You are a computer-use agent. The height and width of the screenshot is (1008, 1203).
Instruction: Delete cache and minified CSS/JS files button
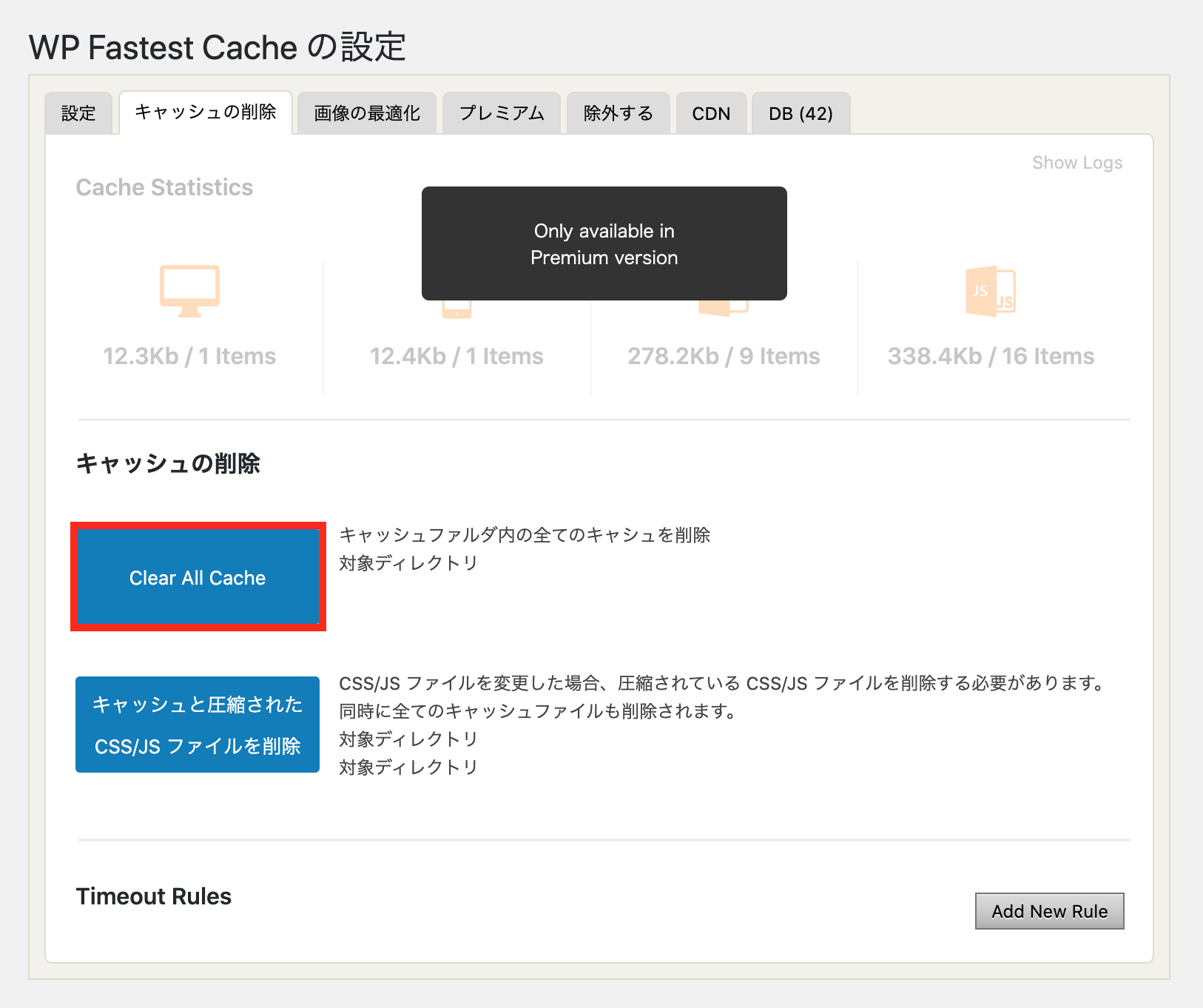pyautogui.click(x=198, y=725)
